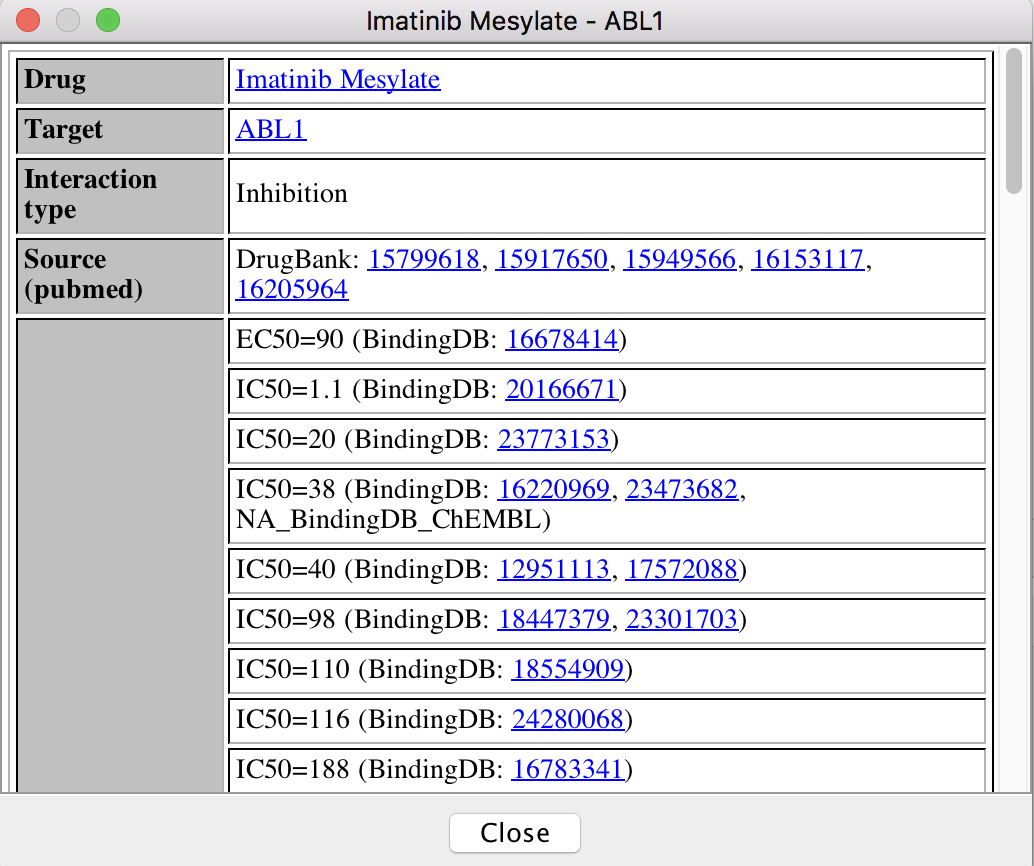
Task: Open the Imatinib Mesylate drug link
Action: [x=338, y=80]
